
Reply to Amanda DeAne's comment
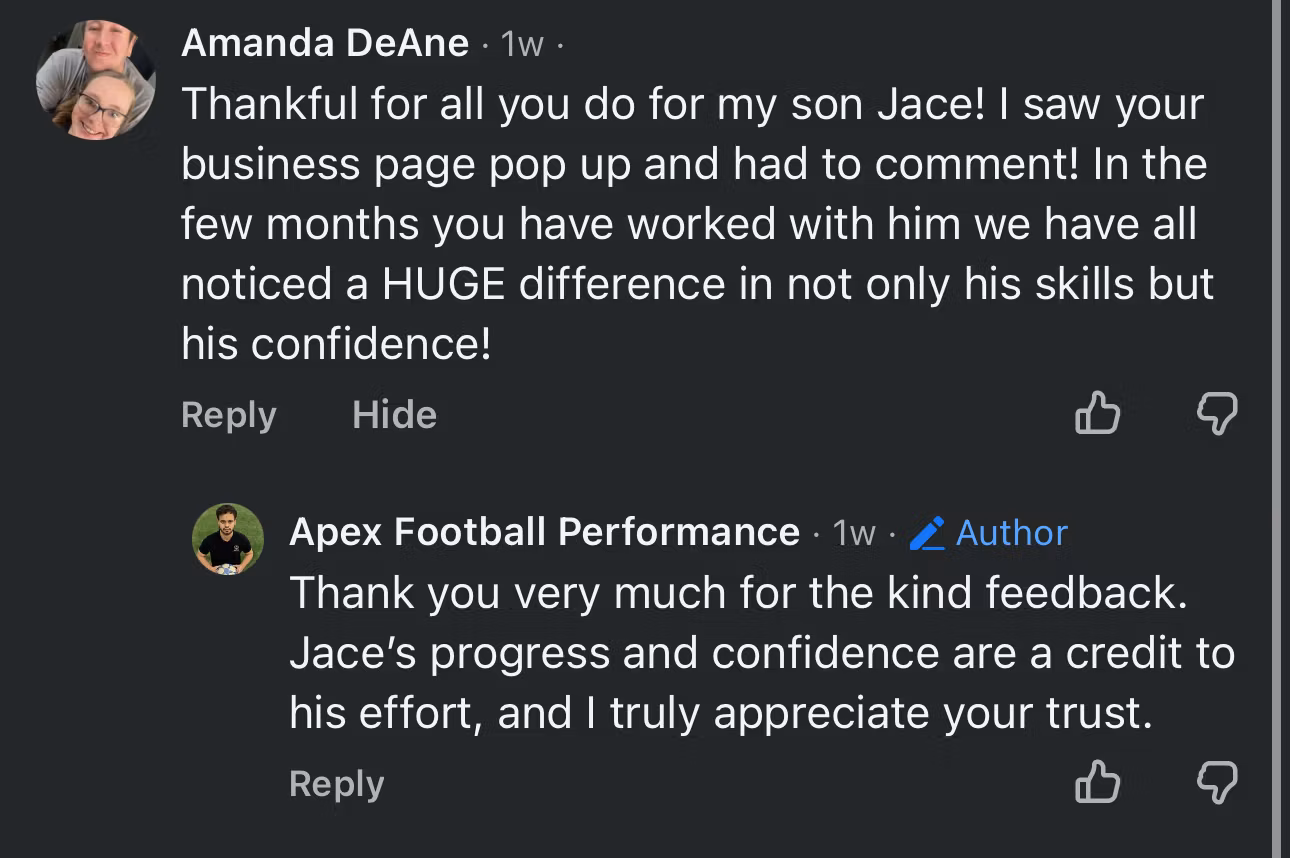tap(228, 414)
